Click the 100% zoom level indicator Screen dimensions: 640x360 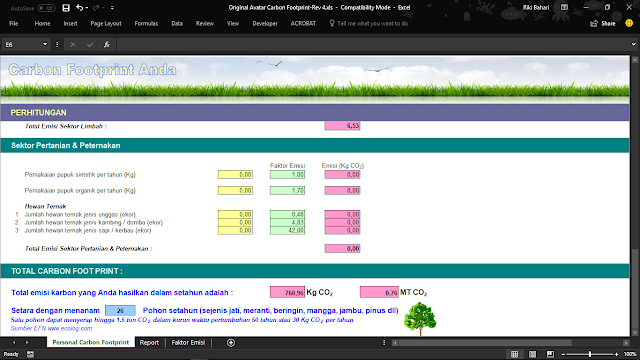630,354
